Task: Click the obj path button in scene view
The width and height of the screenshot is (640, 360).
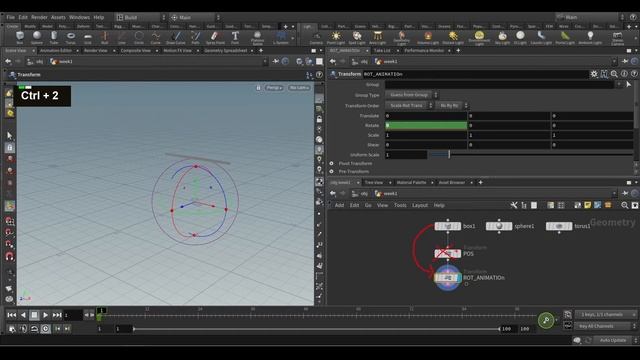Action: pos(35,61)
